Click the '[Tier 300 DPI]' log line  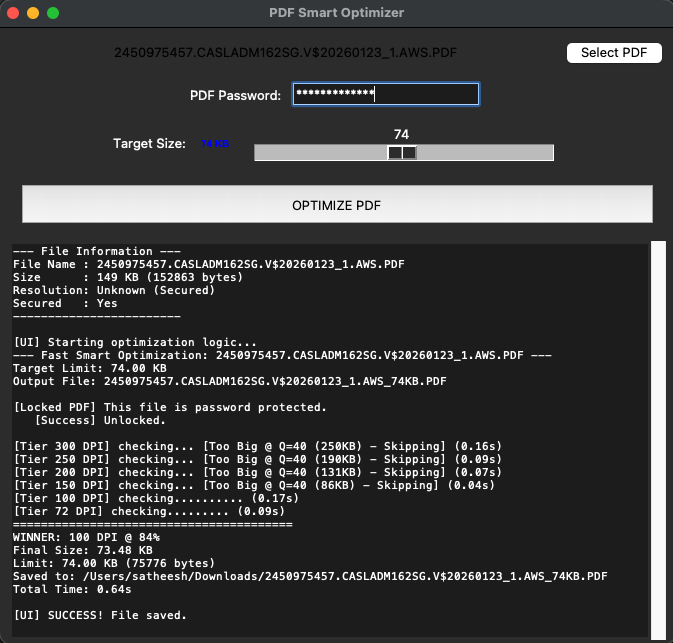[x=258, y=446]
